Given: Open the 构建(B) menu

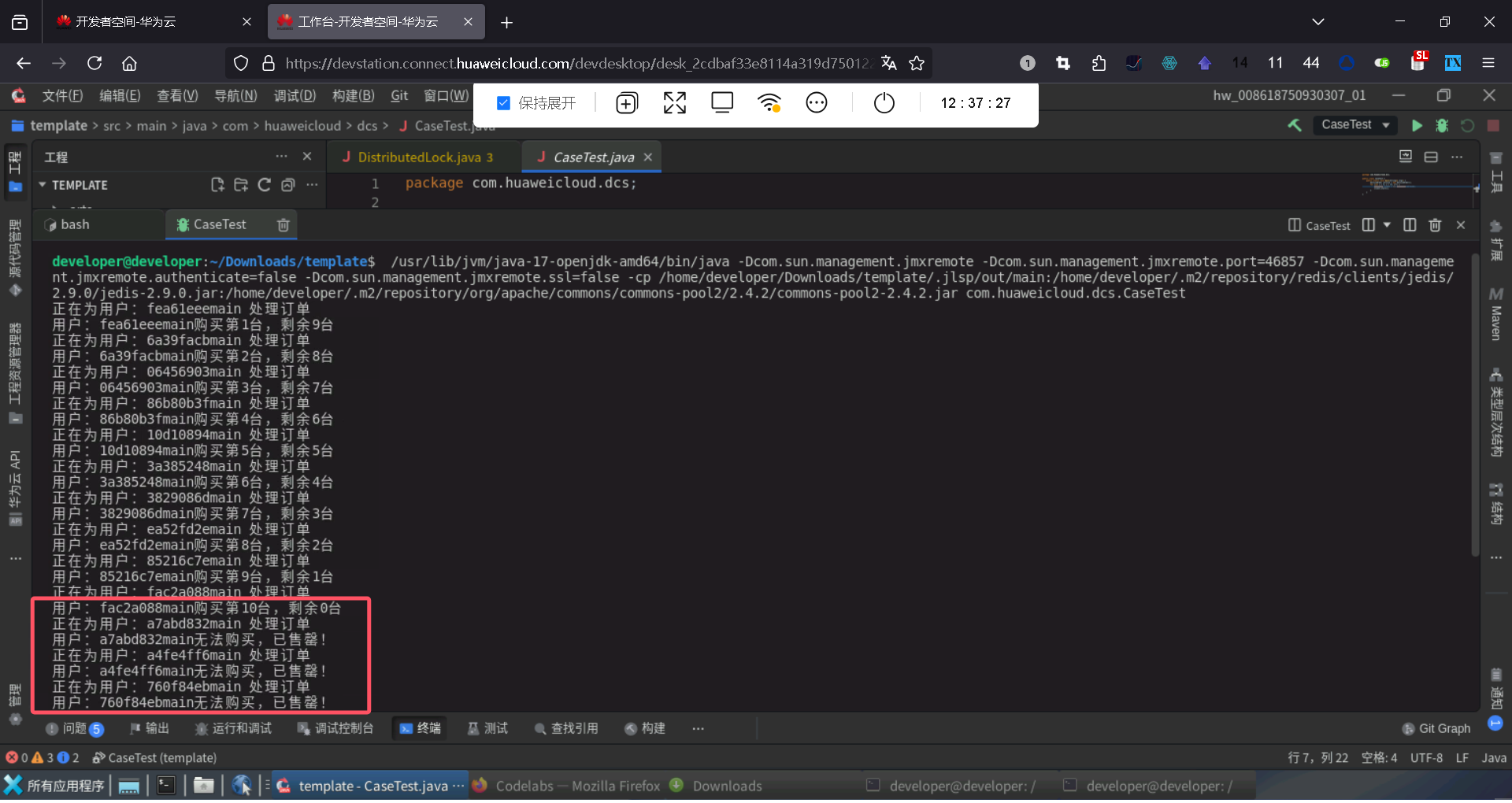Looking at the screenshot, I should point(353,96).
